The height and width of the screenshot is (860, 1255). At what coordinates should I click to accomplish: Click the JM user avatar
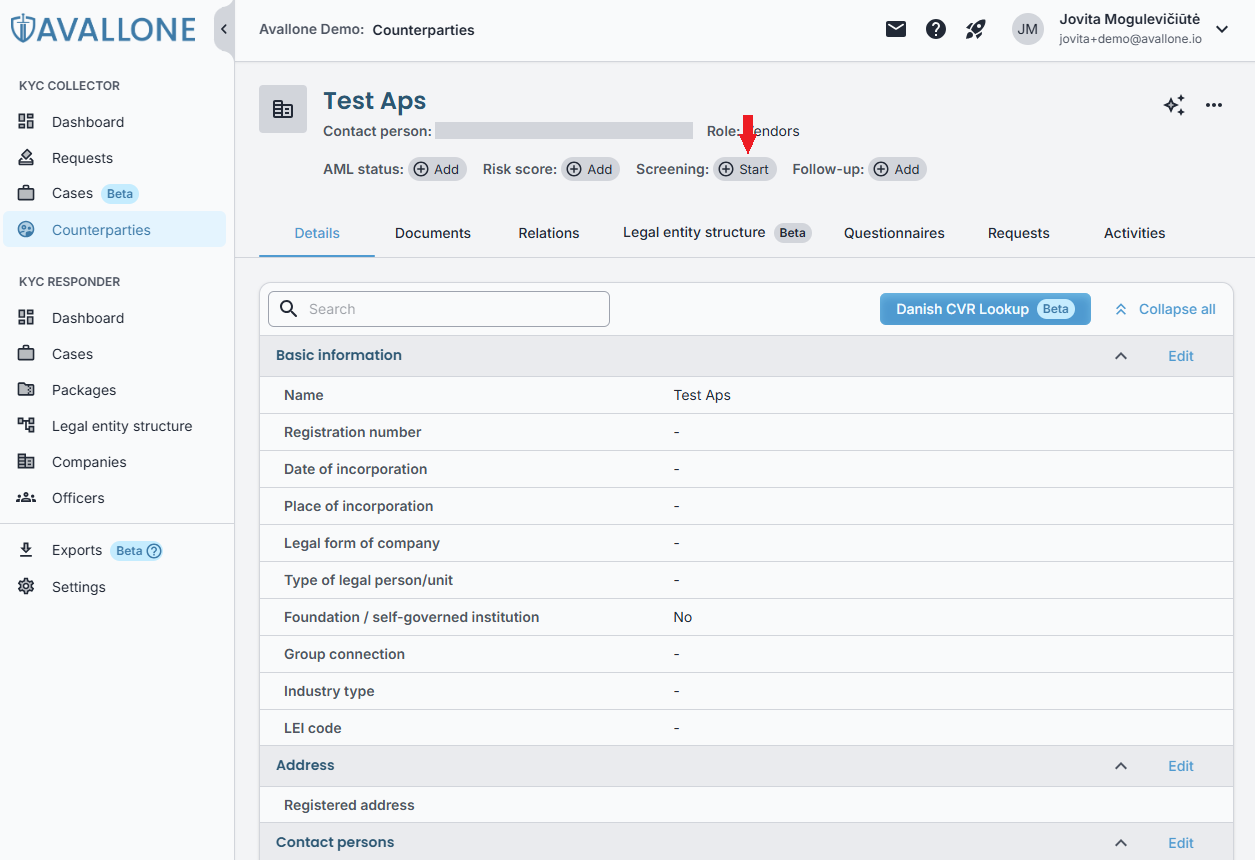click(x=1028, y=29)
